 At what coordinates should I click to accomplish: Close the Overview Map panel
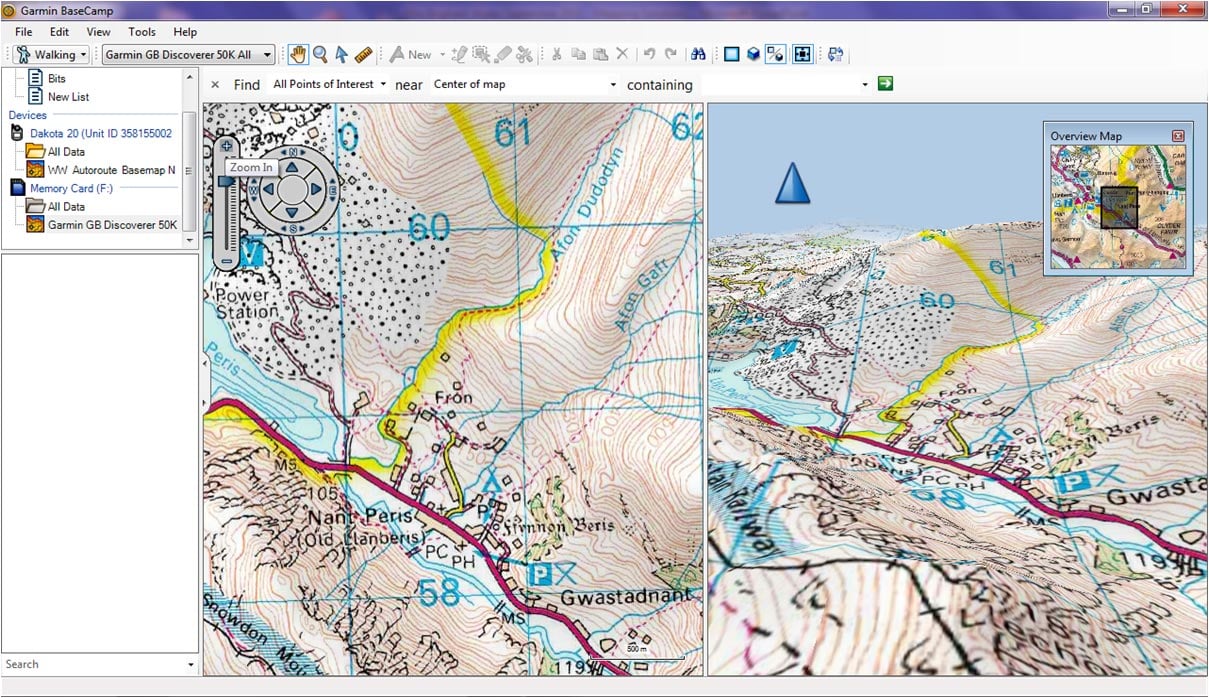coord(1178,136)
